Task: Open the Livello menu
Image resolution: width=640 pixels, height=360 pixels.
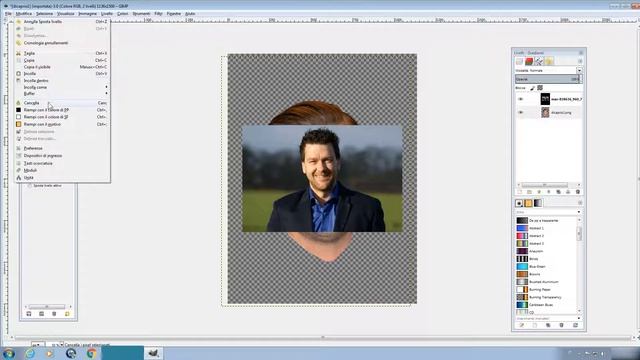Action: click(107, 13)
